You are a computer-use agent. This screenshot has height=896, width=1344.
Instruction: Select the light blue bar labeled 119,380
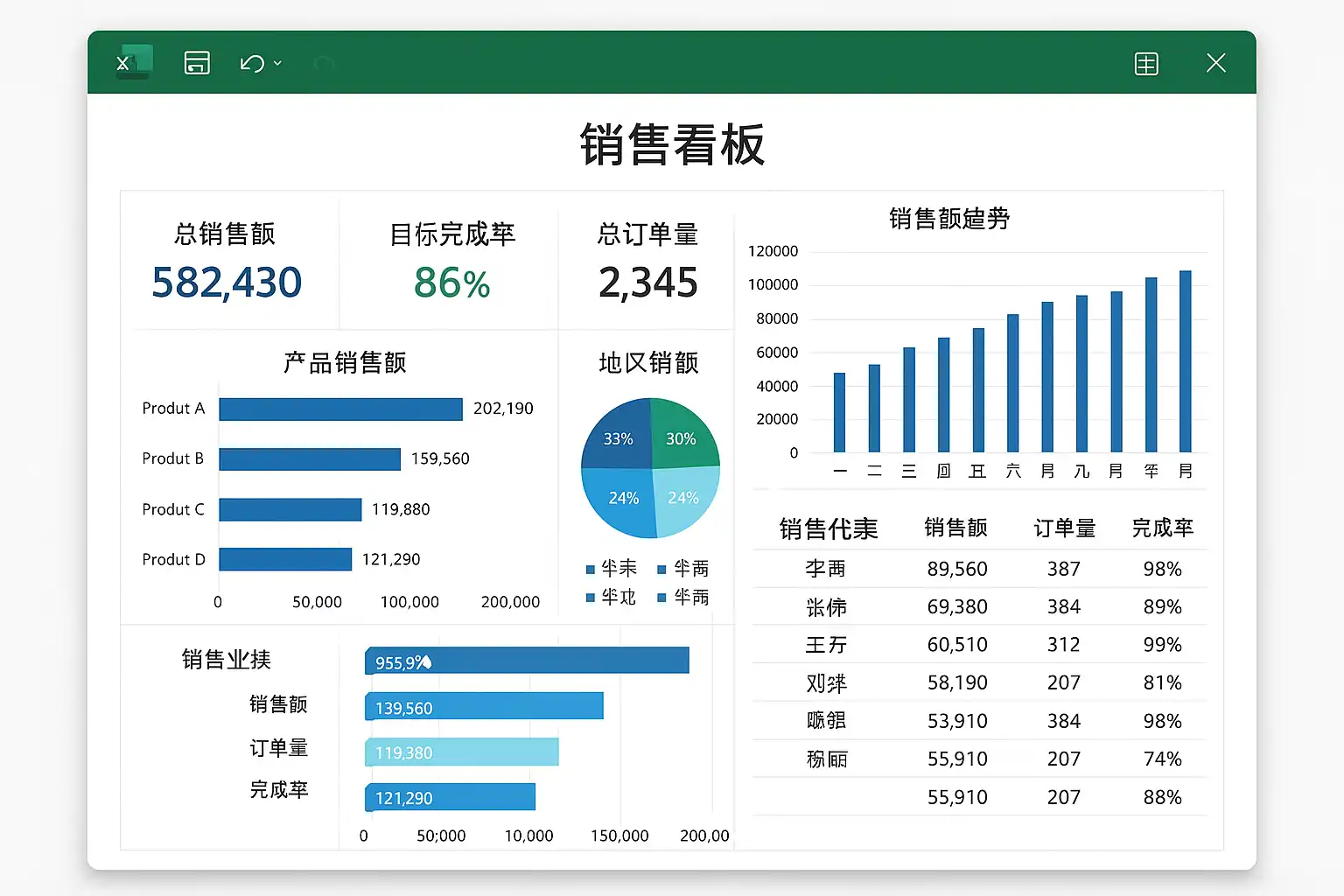click(461, 752)
